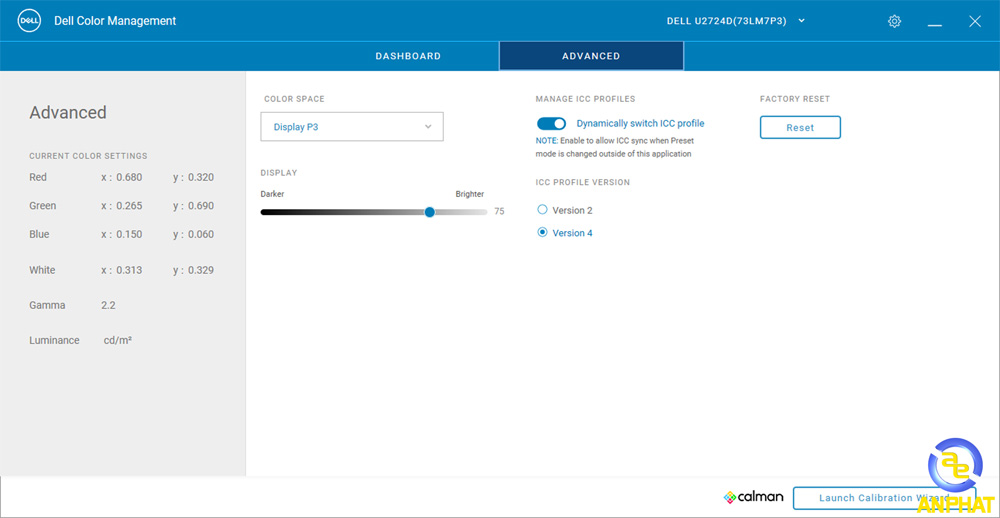Click the COLOR SPACE section label
This screenshot has height=518, width=1000.
coord(294,99)
